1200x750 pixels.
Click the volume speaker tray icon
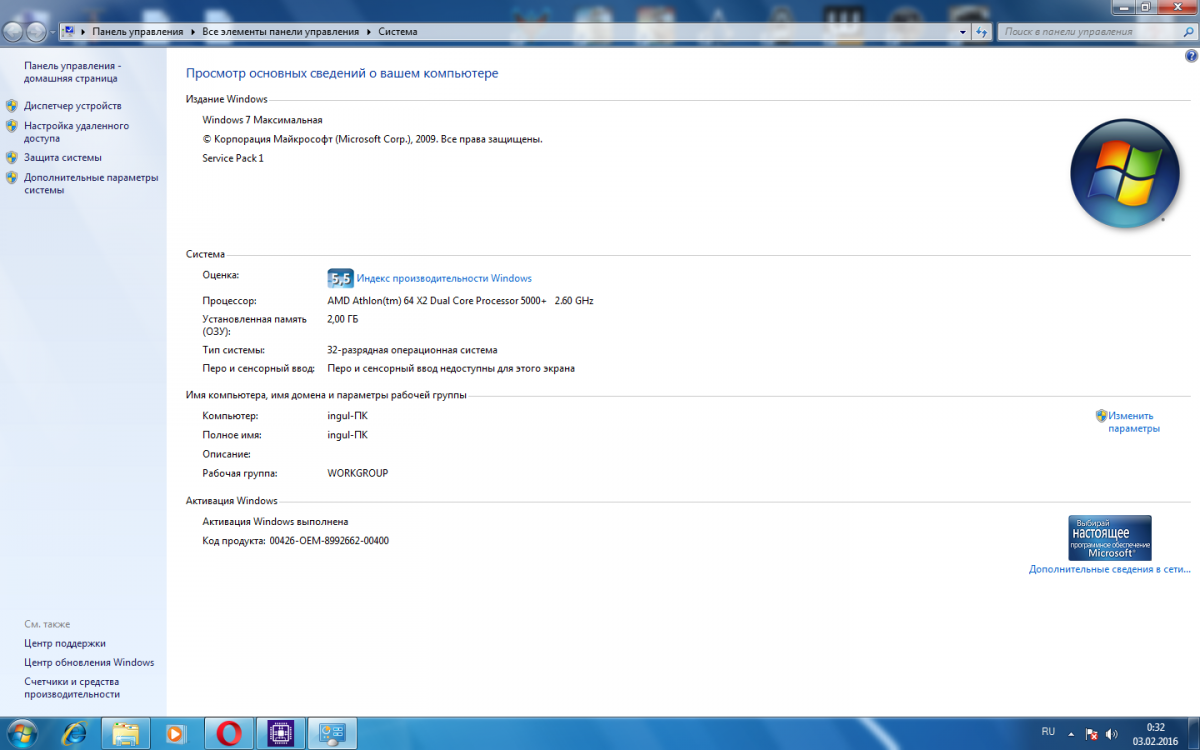point(1111,734)
